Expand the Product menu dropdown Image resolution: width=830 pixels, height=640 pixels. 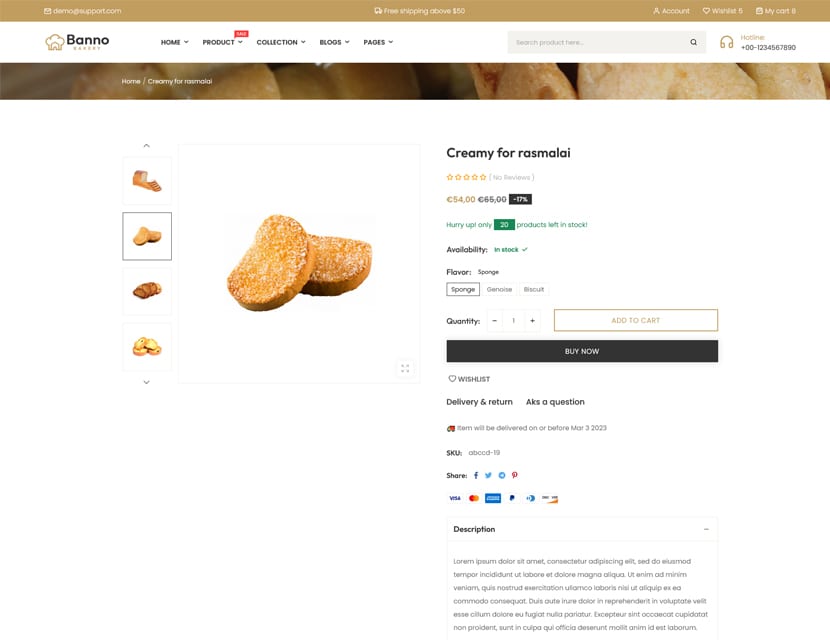222,42
